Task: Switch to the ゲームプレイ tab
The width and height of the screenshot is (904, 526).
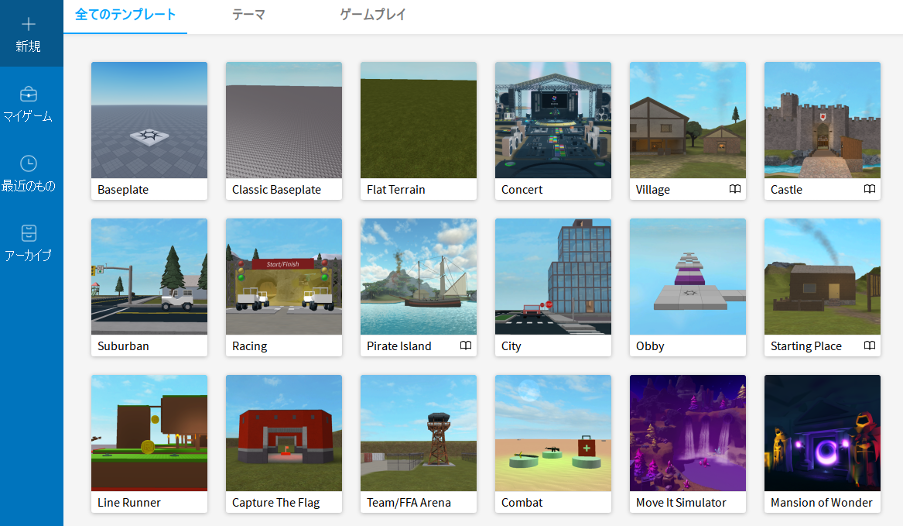Action: (x=373, y=15)
